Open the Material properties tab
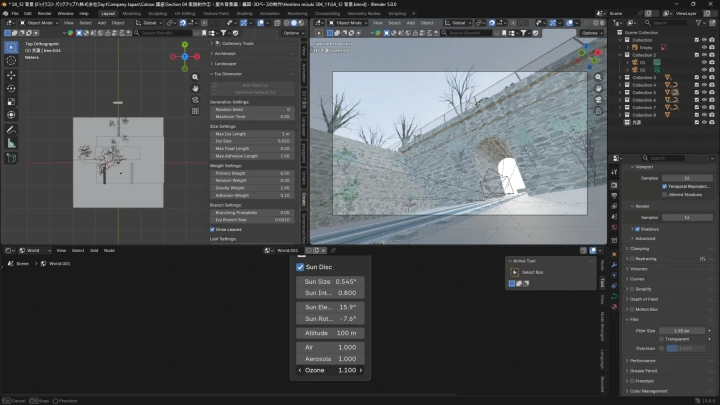 point(614,307)
